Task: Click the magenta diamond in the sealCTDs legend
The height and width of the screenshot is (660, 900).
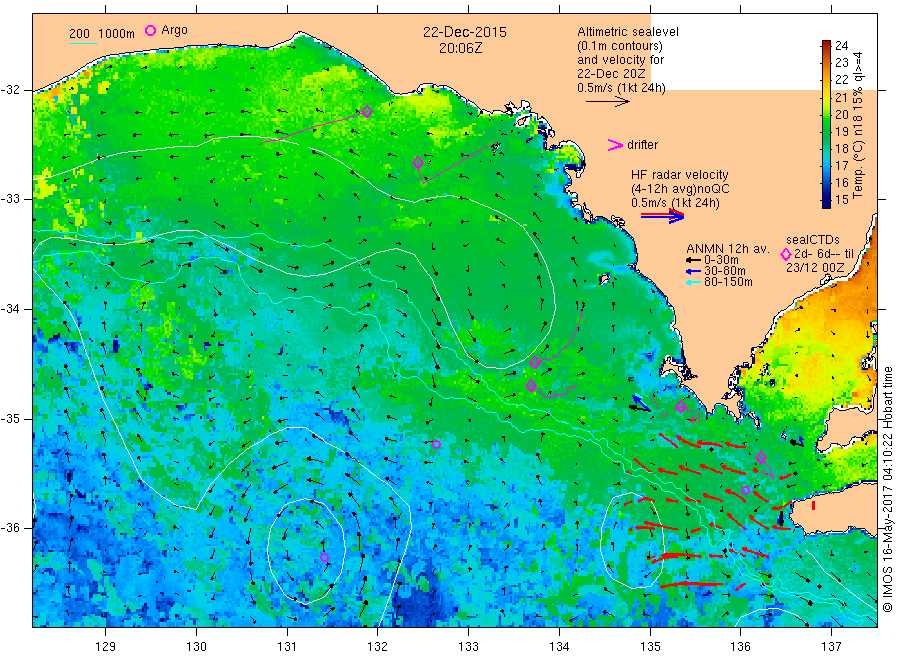Action: 786,254
